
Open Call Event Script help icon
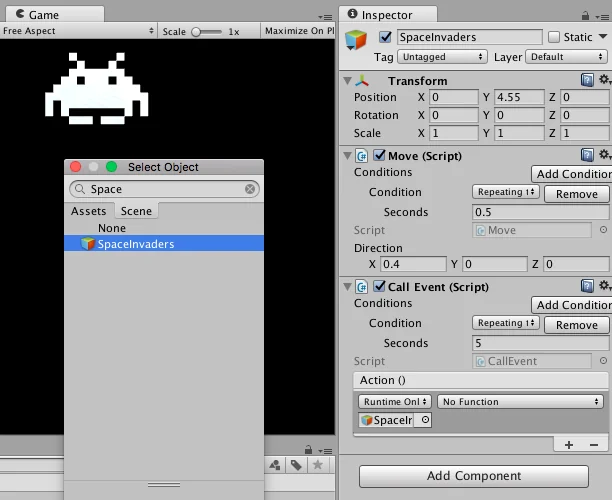point(587,286)
